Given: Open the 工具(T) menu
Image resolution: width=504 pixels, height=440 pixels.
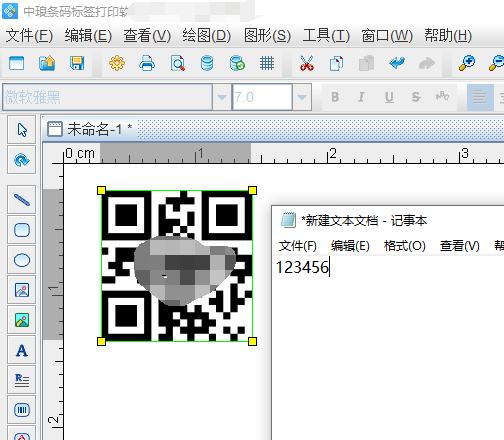Looking at the screenshot, I should [326, 35].
